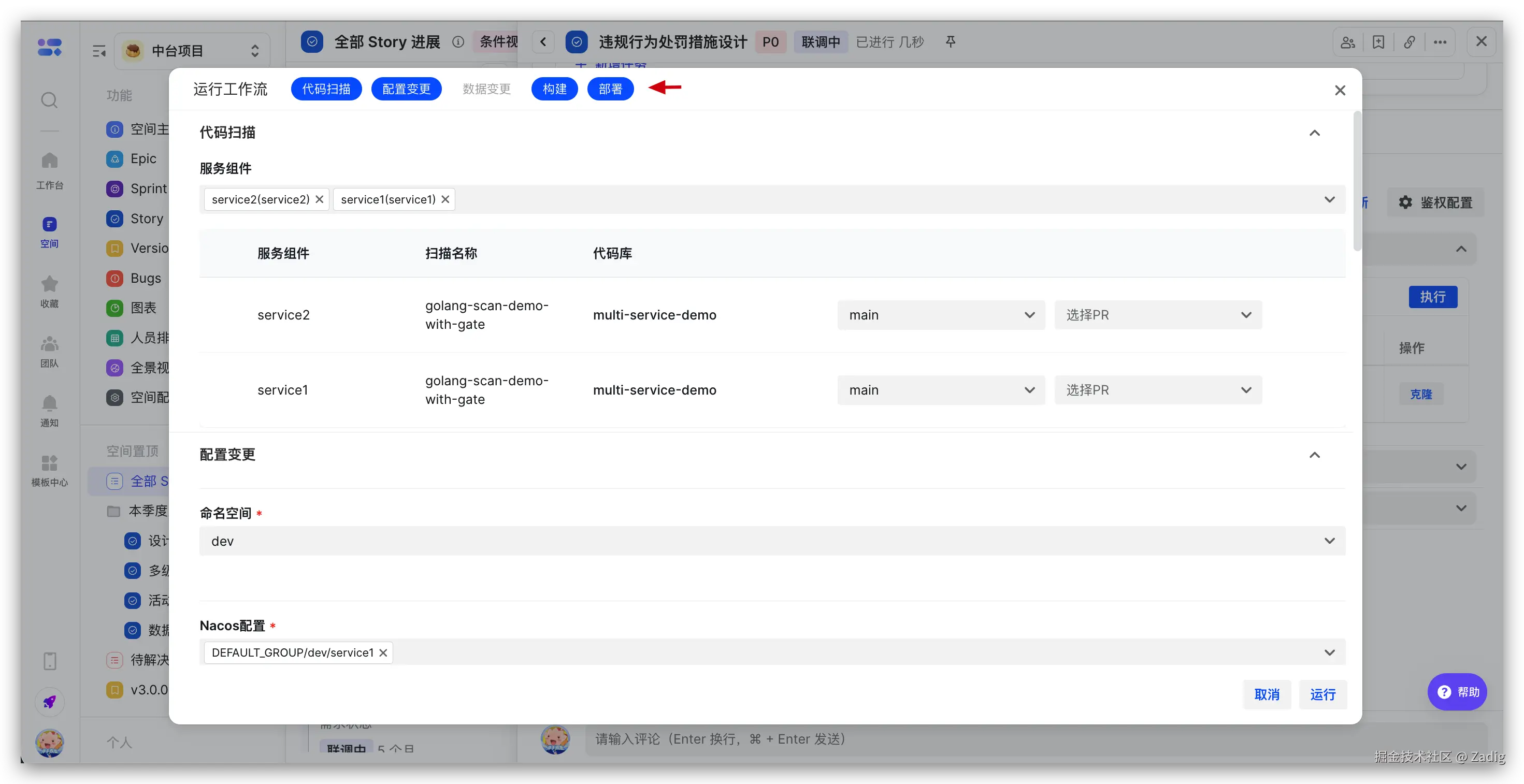This screenshot has height=784, width=1524.
Task: Open the 工作台 home icon
Action: point(50,160)
